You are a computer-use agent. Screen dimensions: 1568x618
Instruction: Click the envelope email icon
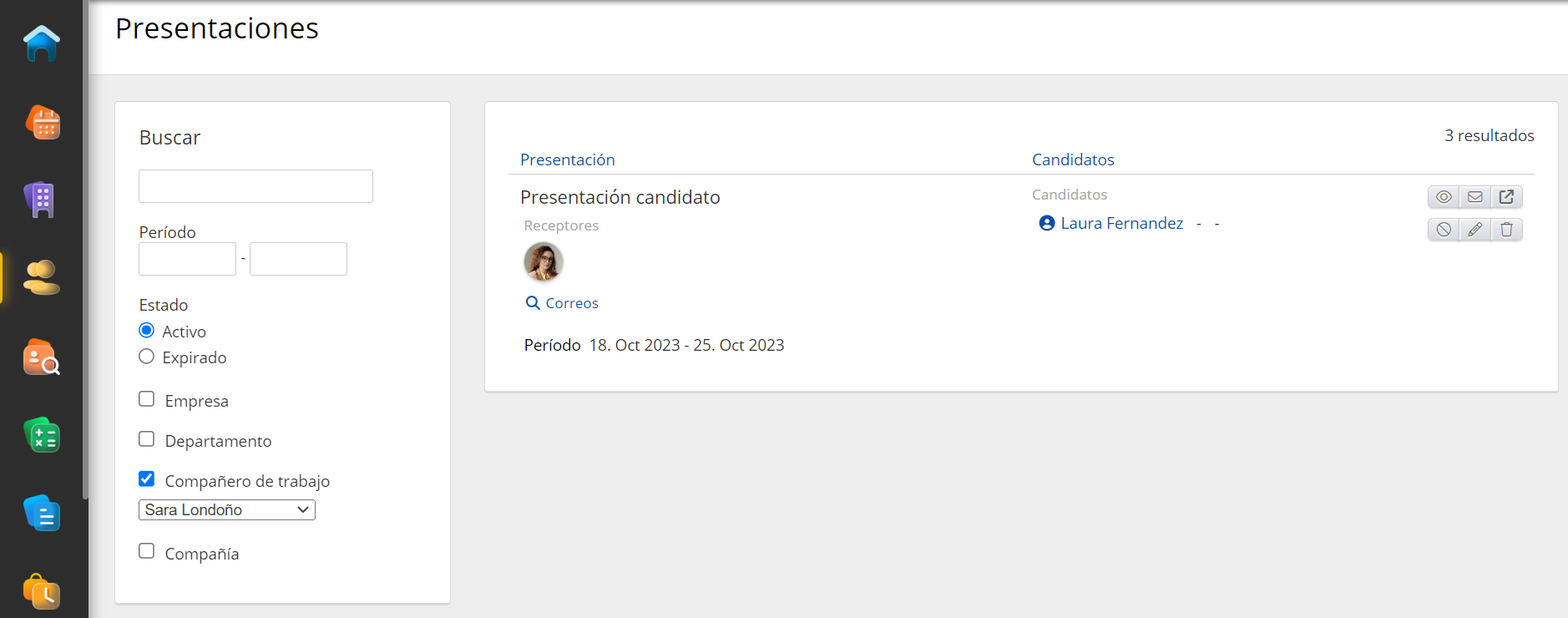click(1475, 197)
